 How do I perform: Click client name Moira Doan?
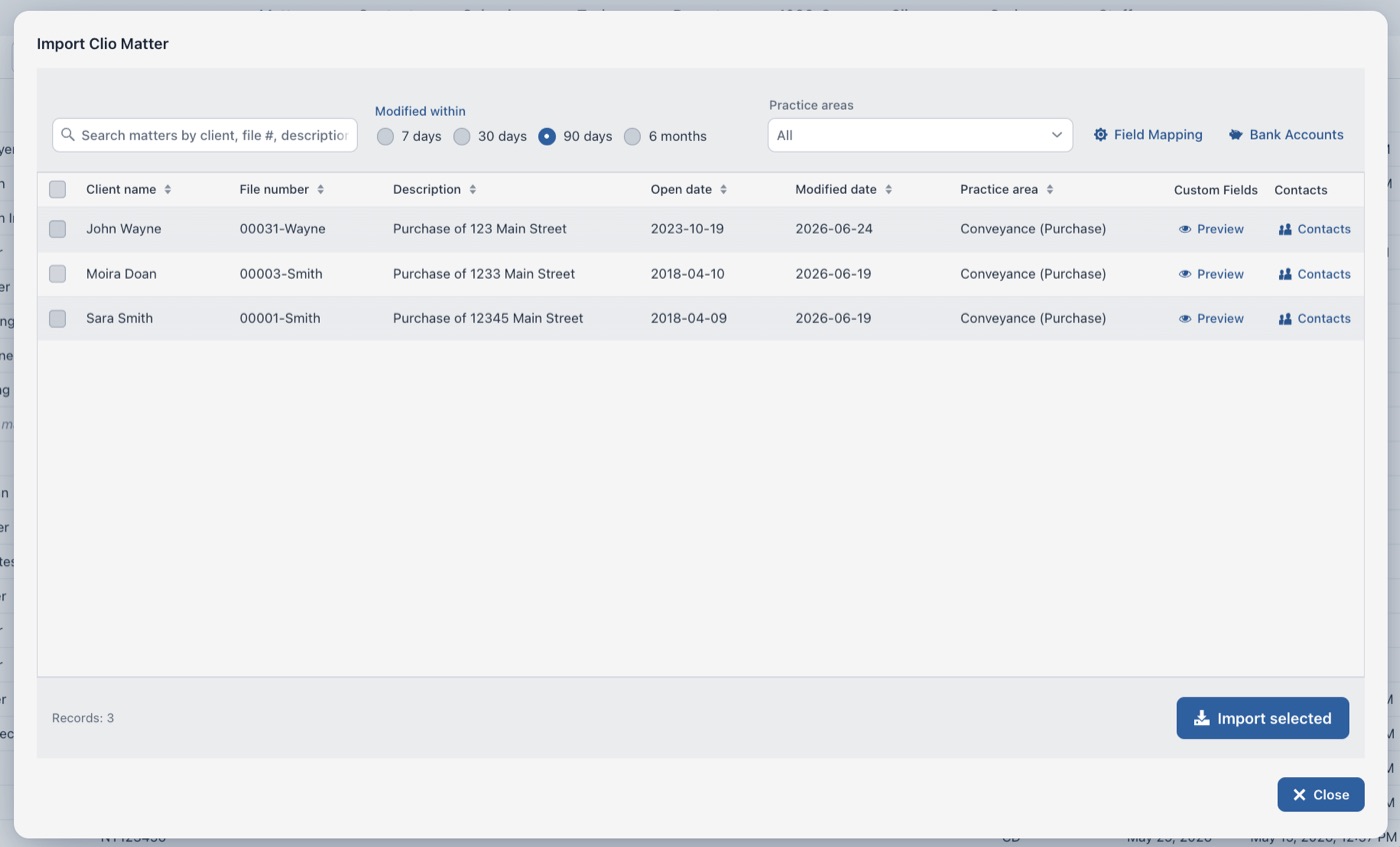point(121,274)
